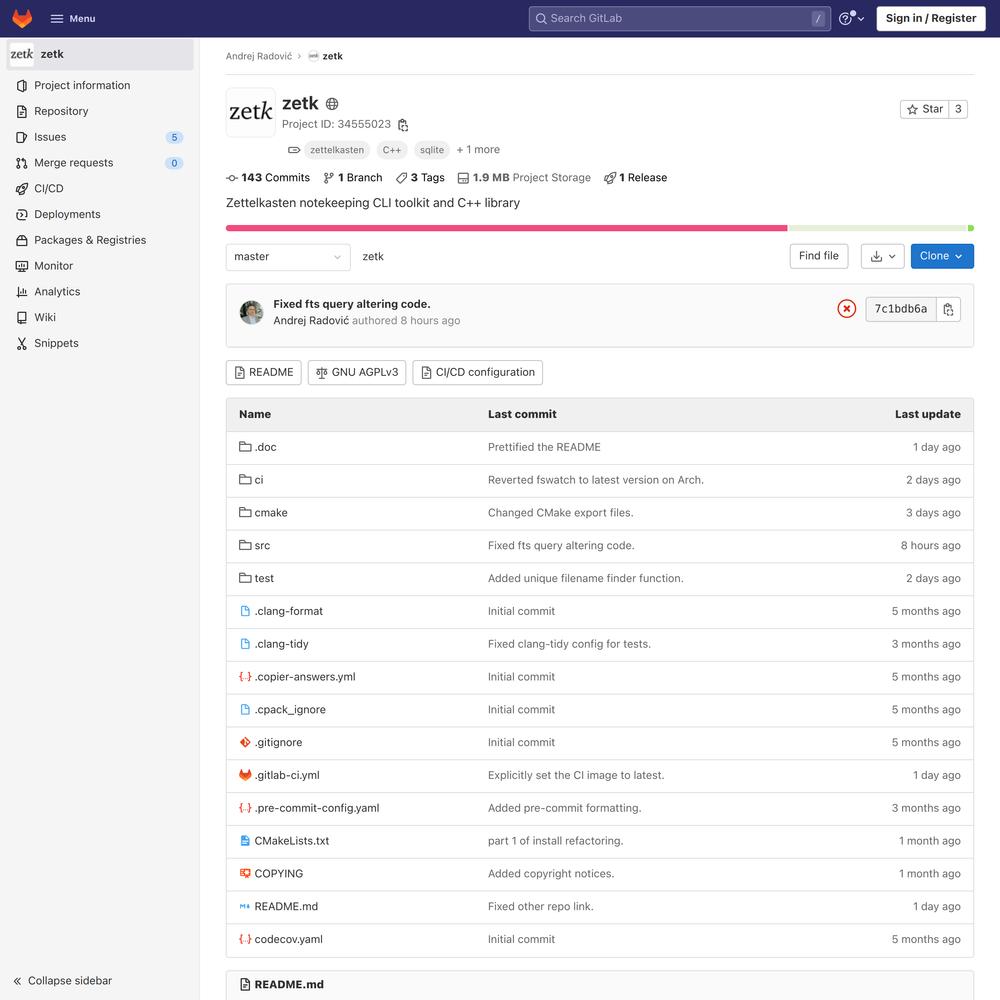Open the ci folder
1000x1000 pixels.
point(258,480)
